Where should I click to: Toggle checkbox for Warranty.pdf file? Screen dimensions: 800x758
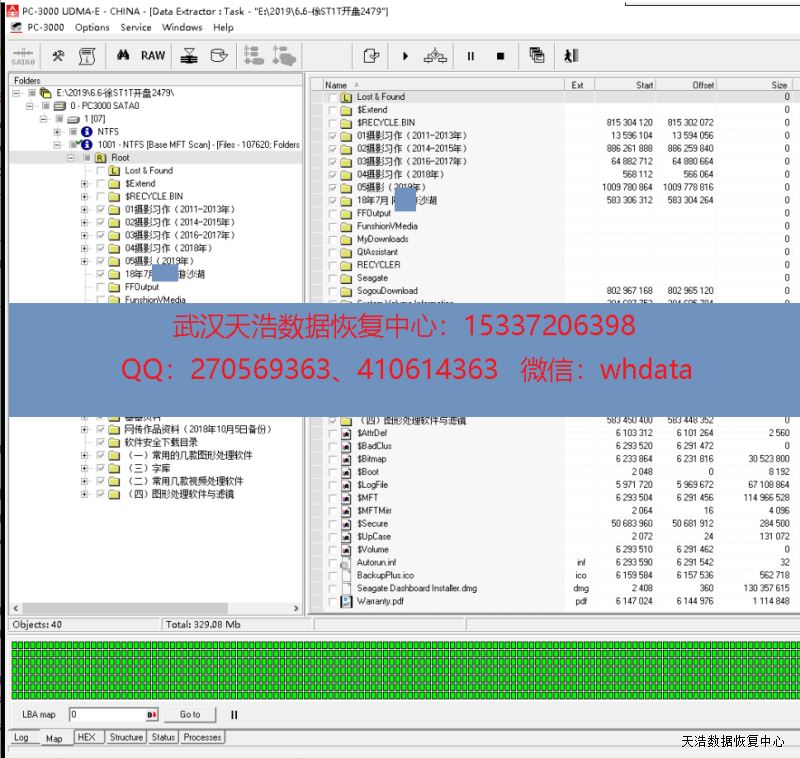point(333,602)
